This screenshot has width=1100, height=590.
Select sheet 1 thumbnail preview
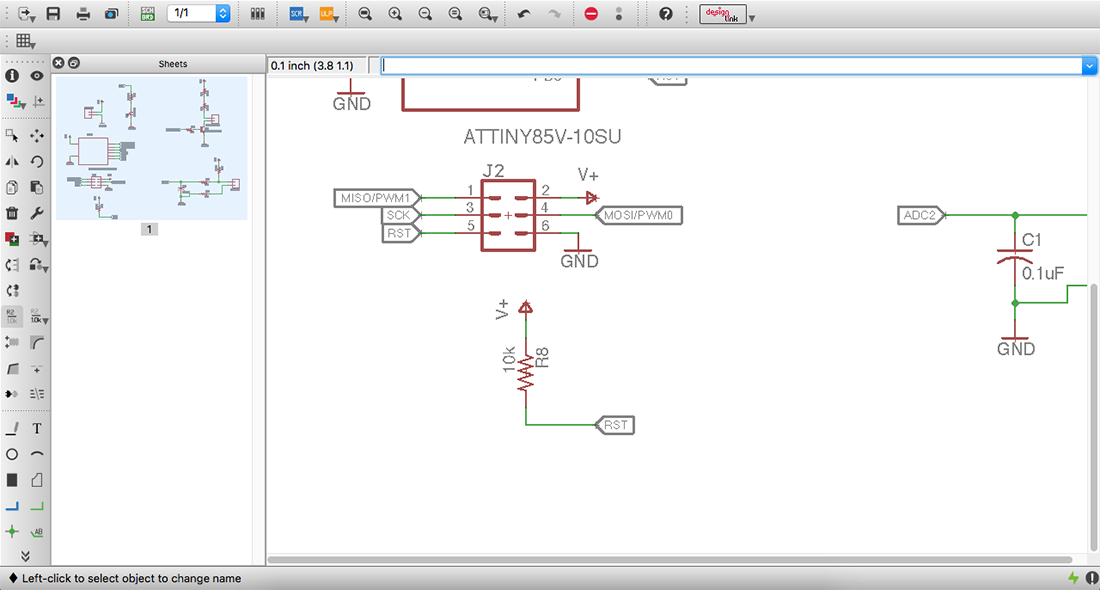coord(152,148)
